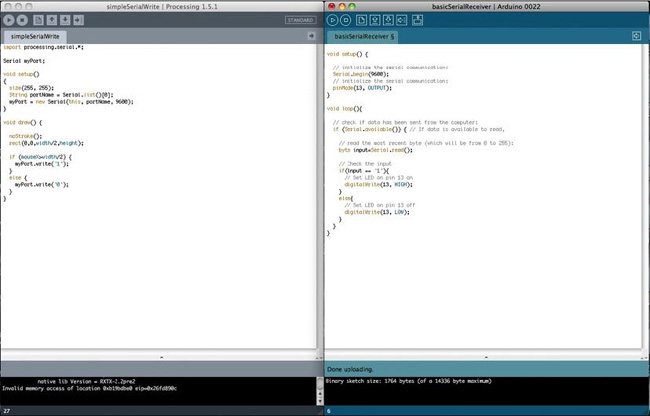Screen dimensions: 650x416
Task: Click the myPort.write('0'); line
Action: coord(42,185)
